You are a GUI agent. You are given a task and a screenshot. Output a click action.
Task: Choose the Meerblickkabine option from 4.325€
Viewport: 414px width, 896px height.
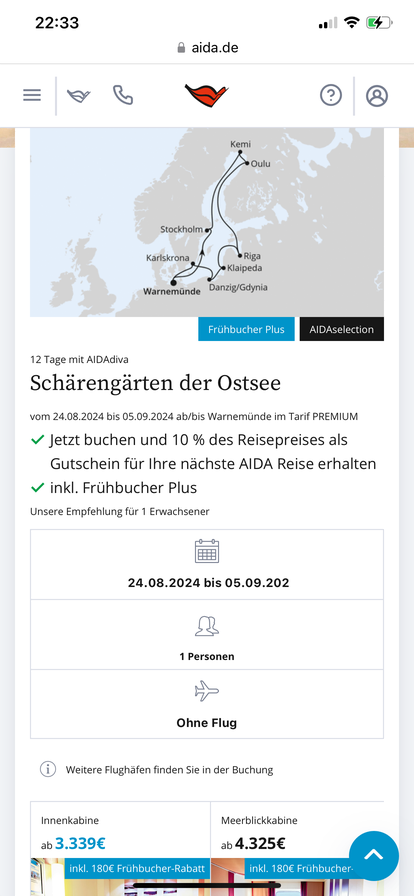point(297,833)
